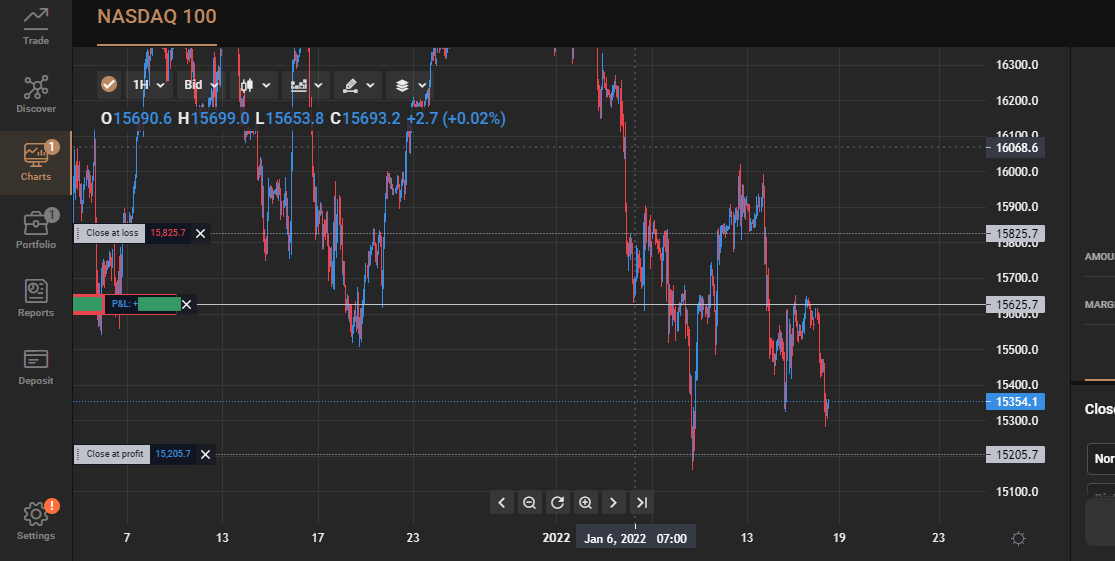1115x561 pixels.
Task: Click the 2022 year label on time axis
Action: 556,538
